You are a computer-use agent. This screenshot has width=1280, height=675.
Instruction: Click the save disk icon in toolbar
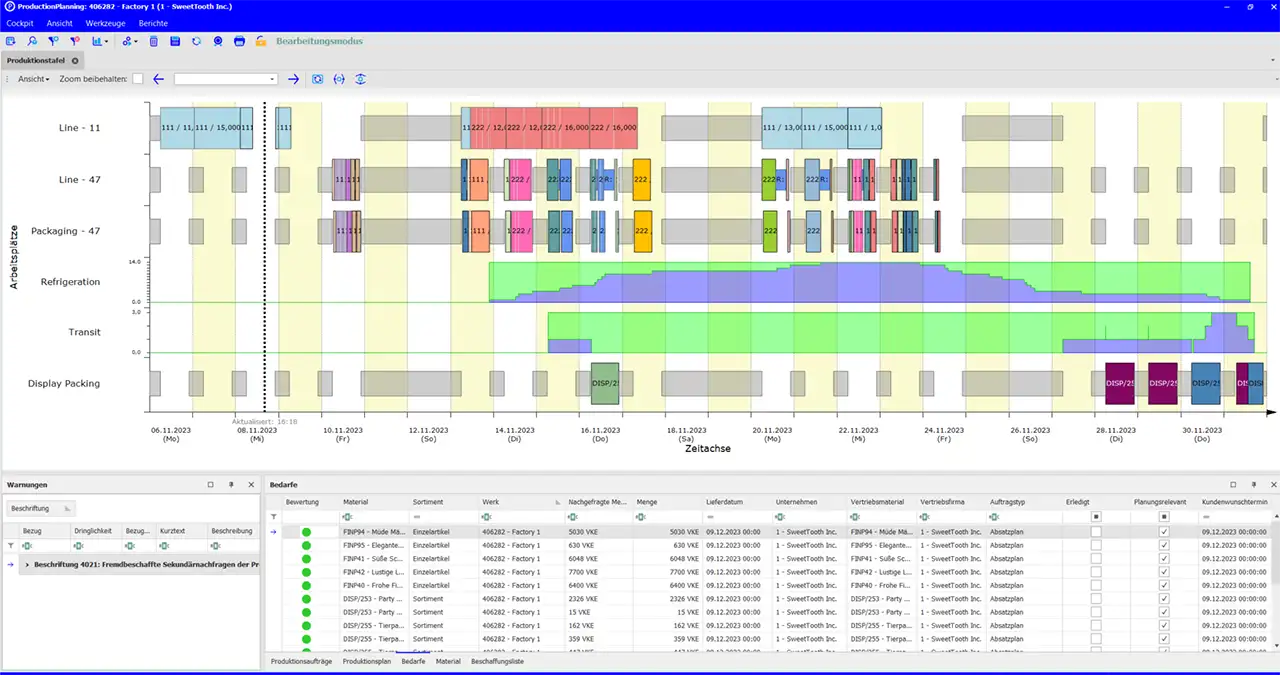point(175,41)
